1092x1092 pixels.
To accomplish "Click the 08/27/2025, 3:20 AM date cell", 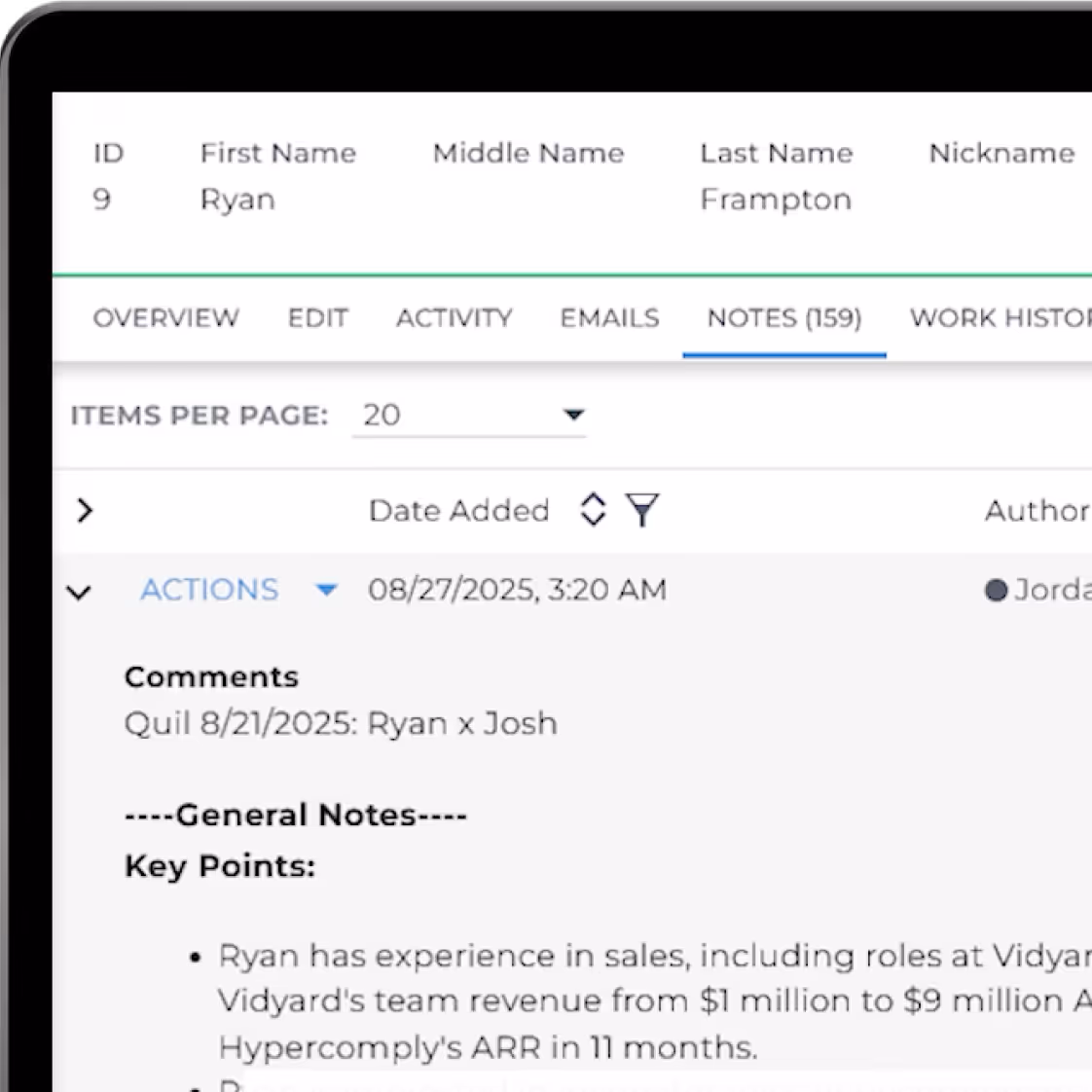I will coord(518,590).
